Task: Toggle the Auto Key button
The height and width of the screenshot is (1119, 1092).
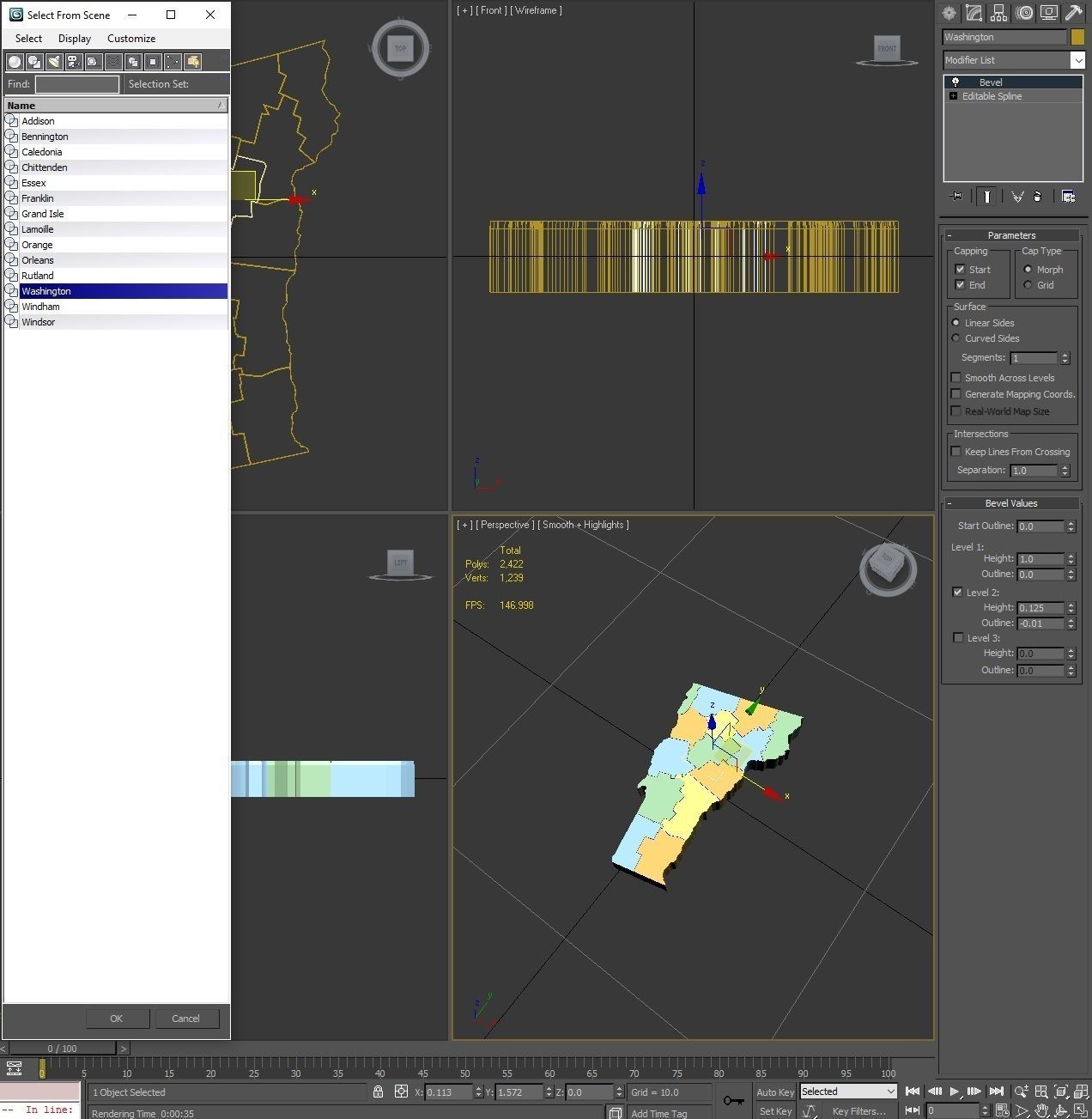Action: [x=775, y=1092]
